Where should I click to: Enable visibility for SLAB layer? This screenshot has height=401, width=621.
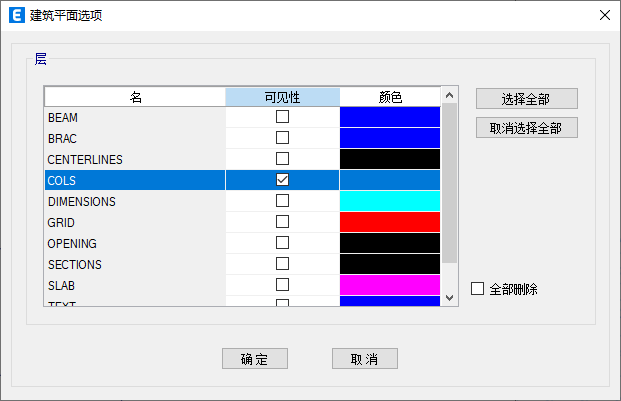(x=282, y=285)
